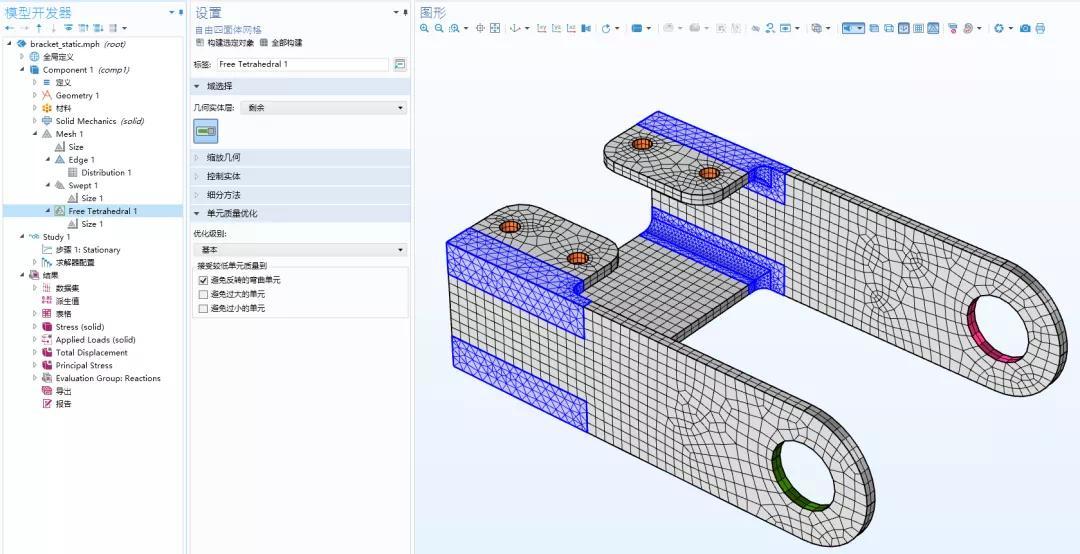
Task: Collapse the Mesh 1 tree node
Action: [x=34, y=134]
